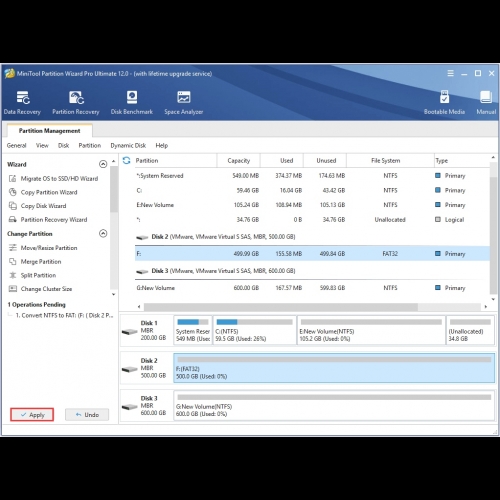Collapse the Change Partition section
Screen dimensions: 500x500
pos(103,233)
